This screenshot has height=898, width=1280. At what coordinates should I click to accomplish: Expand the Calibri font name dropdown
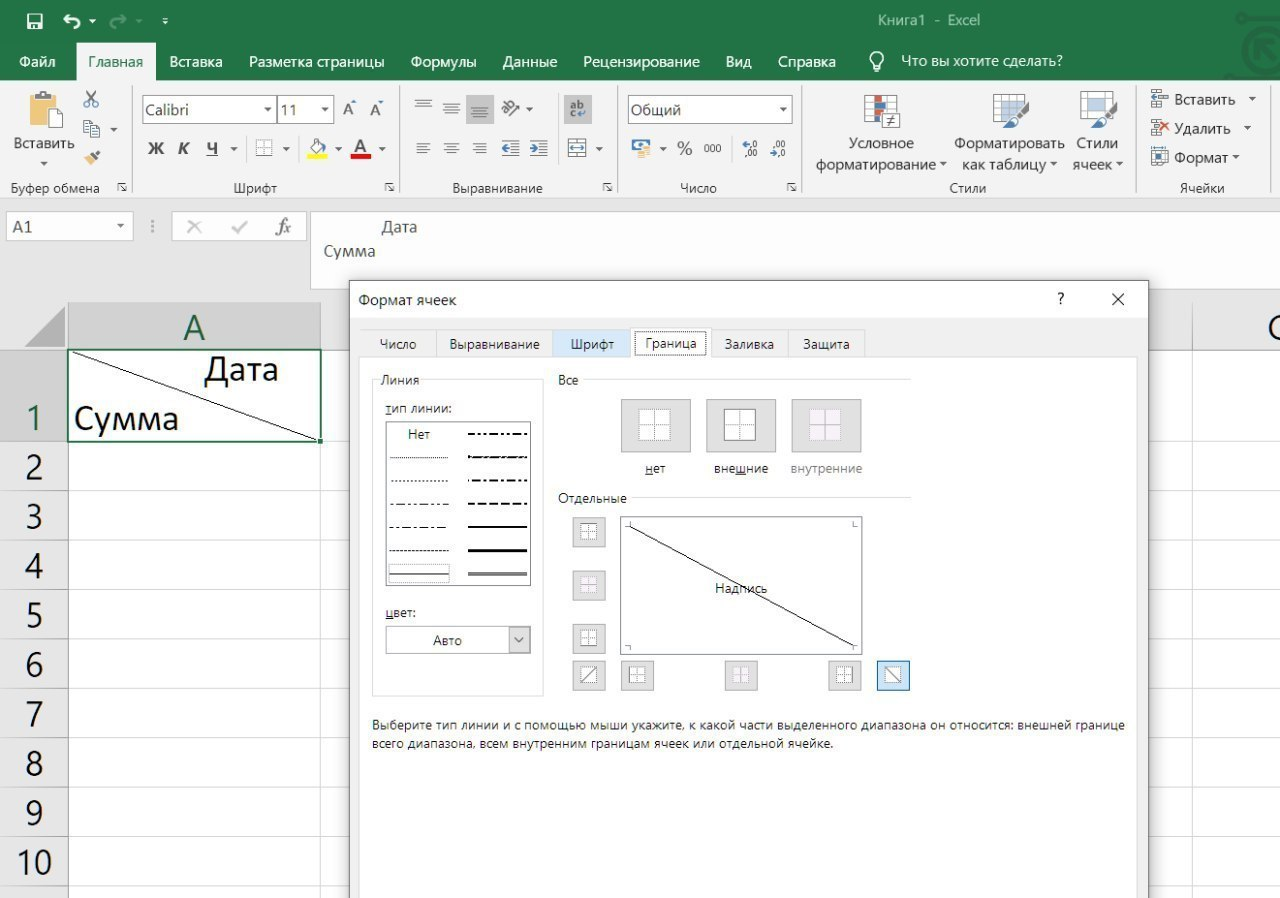pos(267,110)
